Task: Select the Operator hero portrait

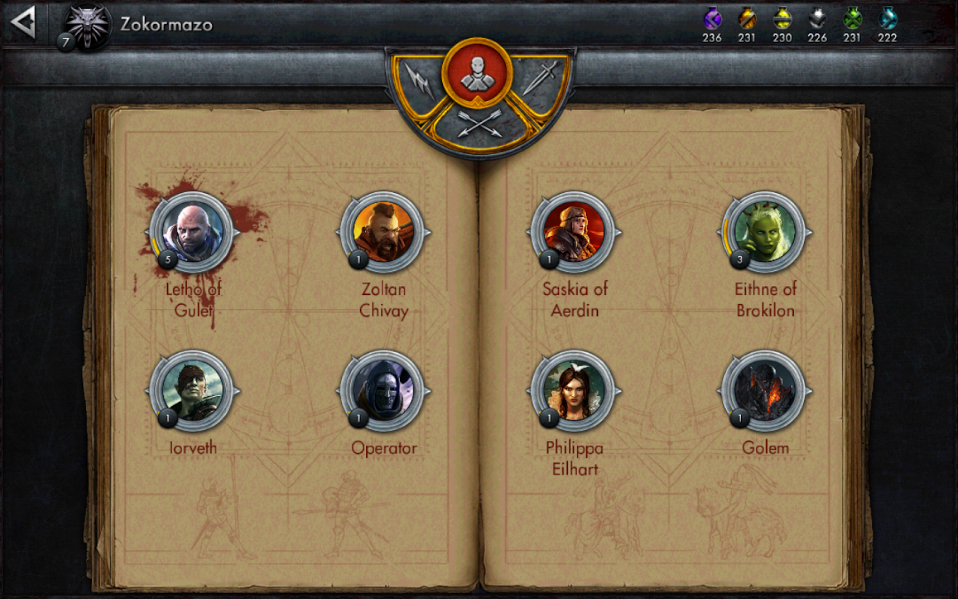Action: [383, 391]
